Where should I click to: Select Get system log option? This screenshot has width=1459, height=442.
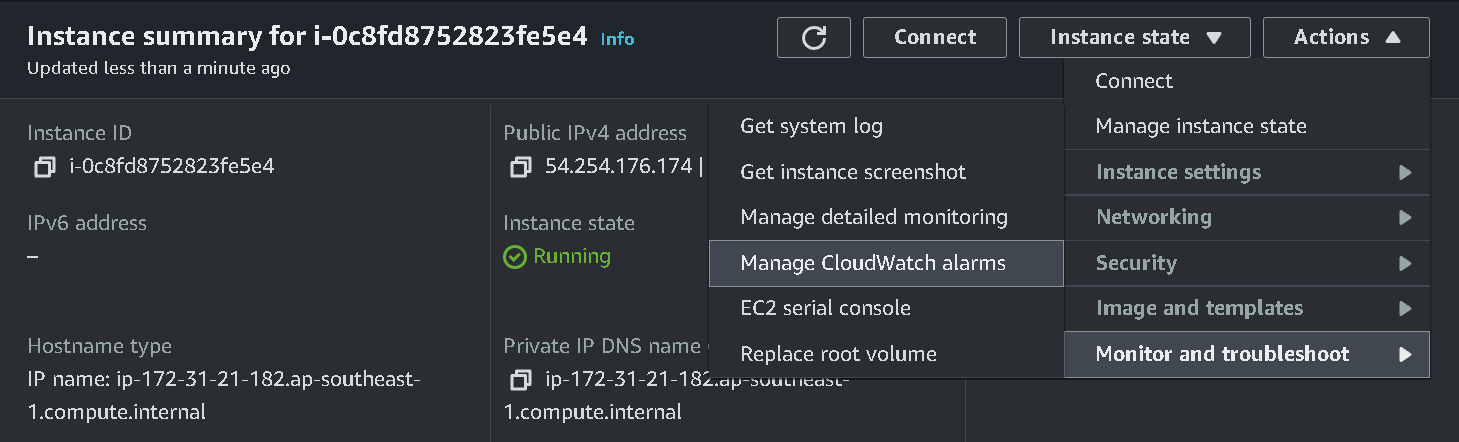pyautogui.click(x=811, y=126)
